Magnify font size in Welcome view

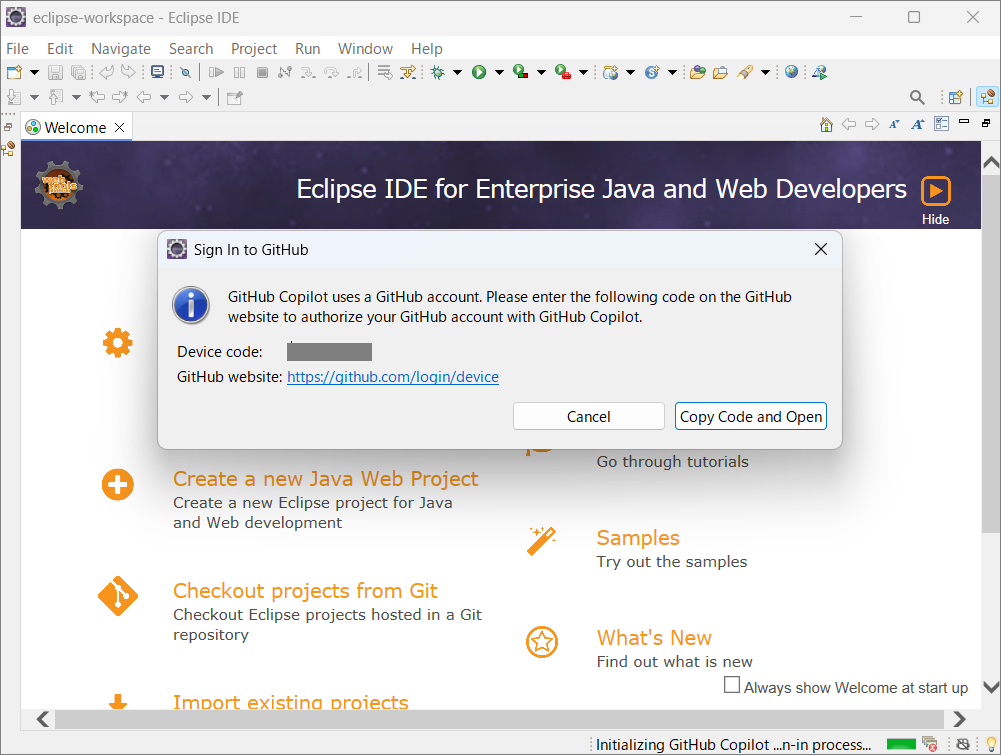[x=917, y=124]
